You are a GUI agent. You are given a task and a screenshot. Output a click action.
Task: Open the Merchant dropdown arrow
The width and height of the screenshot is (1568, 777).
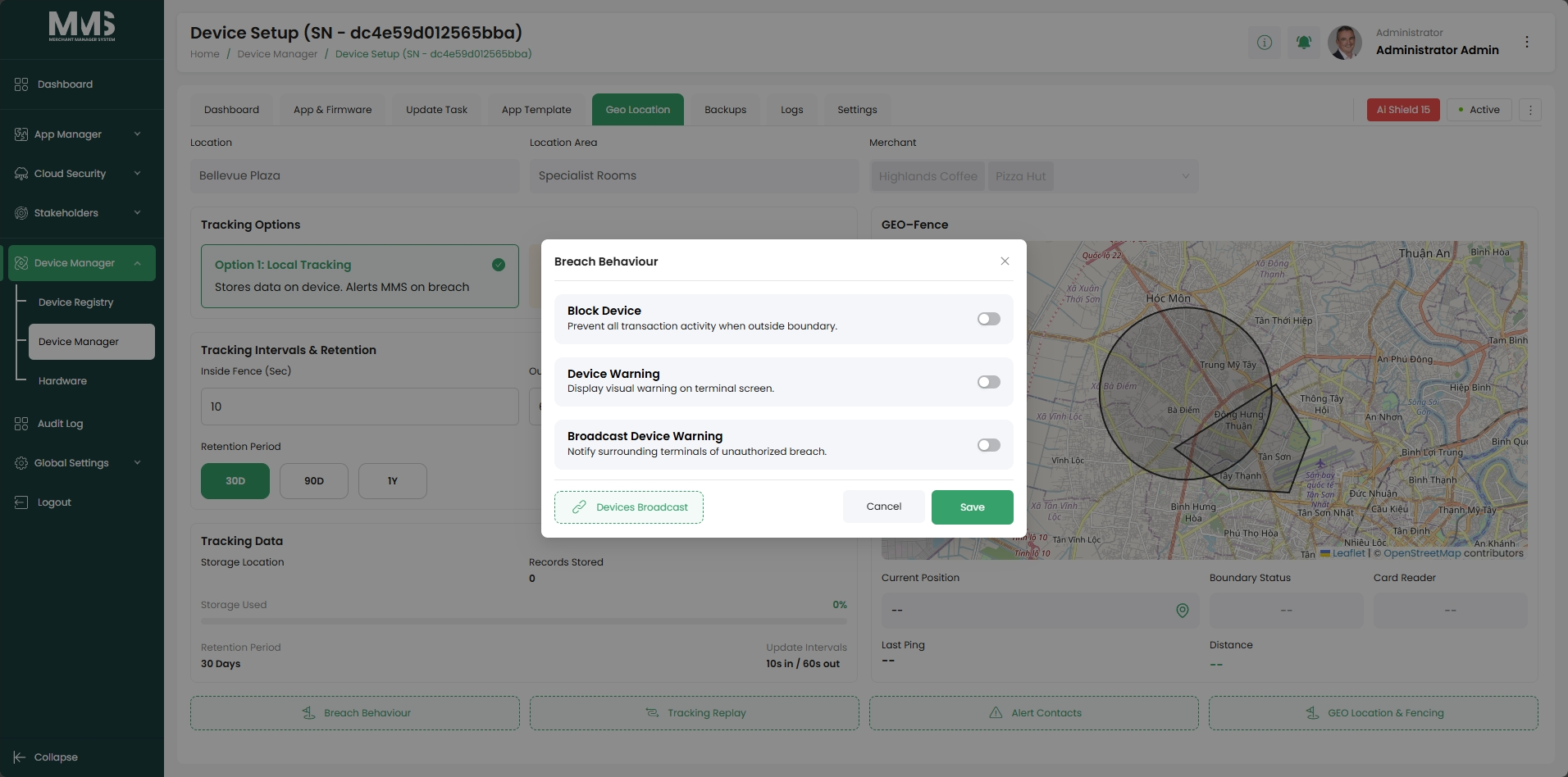pos(1185,176)
